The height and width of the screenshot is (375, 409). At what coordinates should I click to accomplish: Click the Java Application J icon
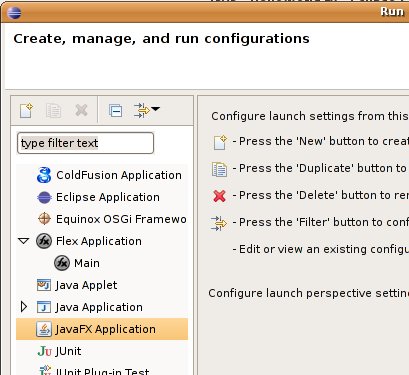click(44, 307)
